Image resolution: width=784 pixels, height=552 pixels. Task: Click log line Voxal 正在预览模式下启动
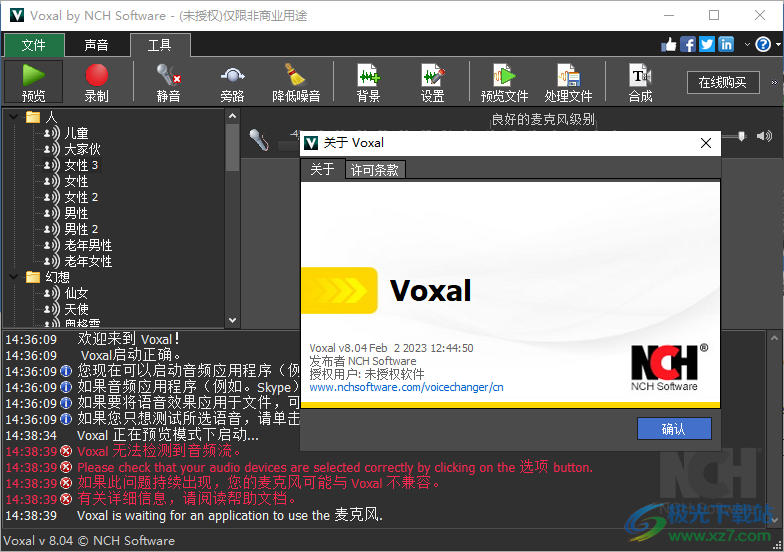click(168, 436)
